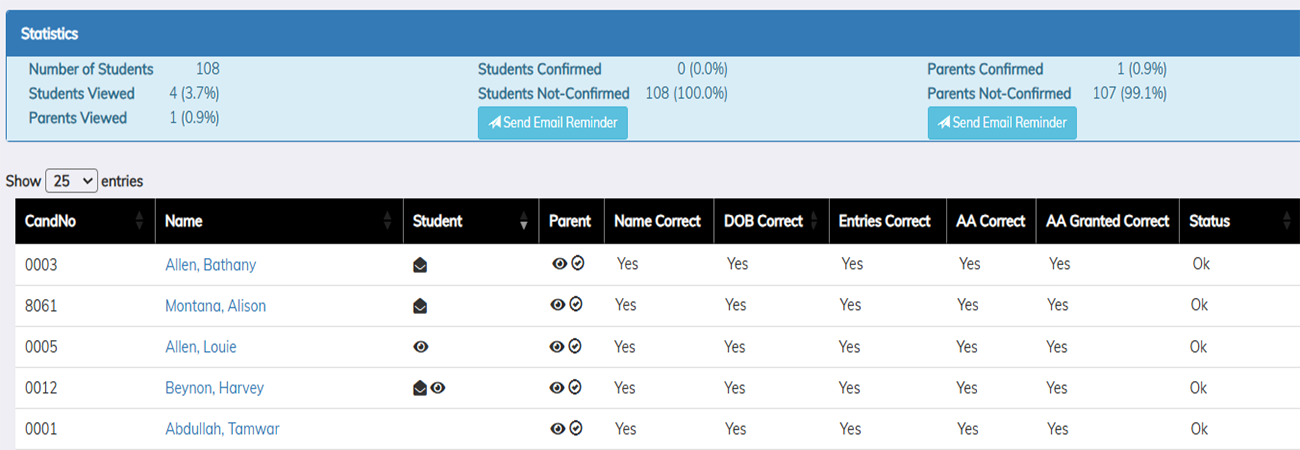Viewport: 1300px width, 450px height.
Task: Click parent confirmed checkmark for Montana, Alison
Action: [575, 304]
